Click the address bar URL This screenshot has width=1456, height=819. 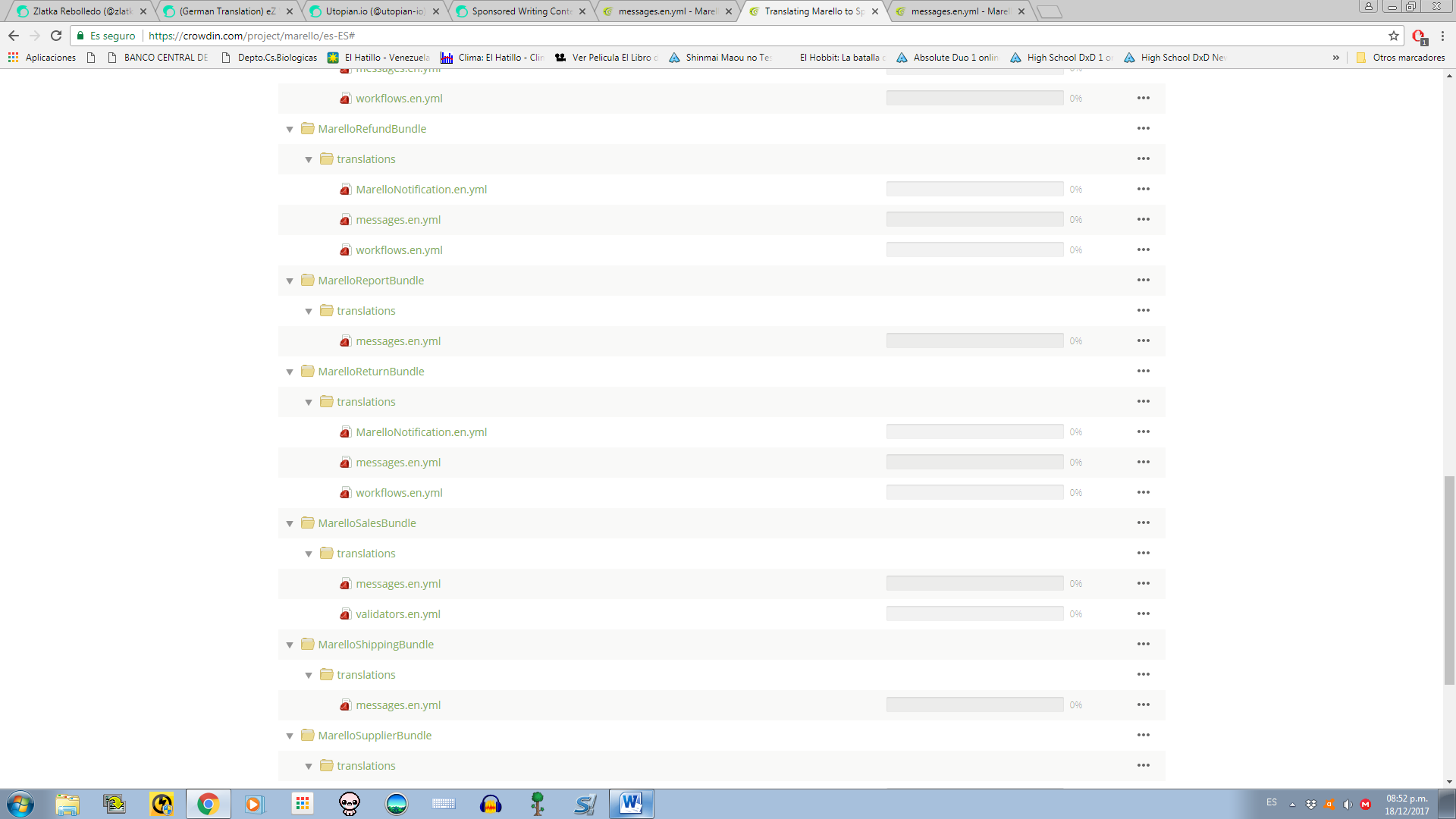[251, 36]
